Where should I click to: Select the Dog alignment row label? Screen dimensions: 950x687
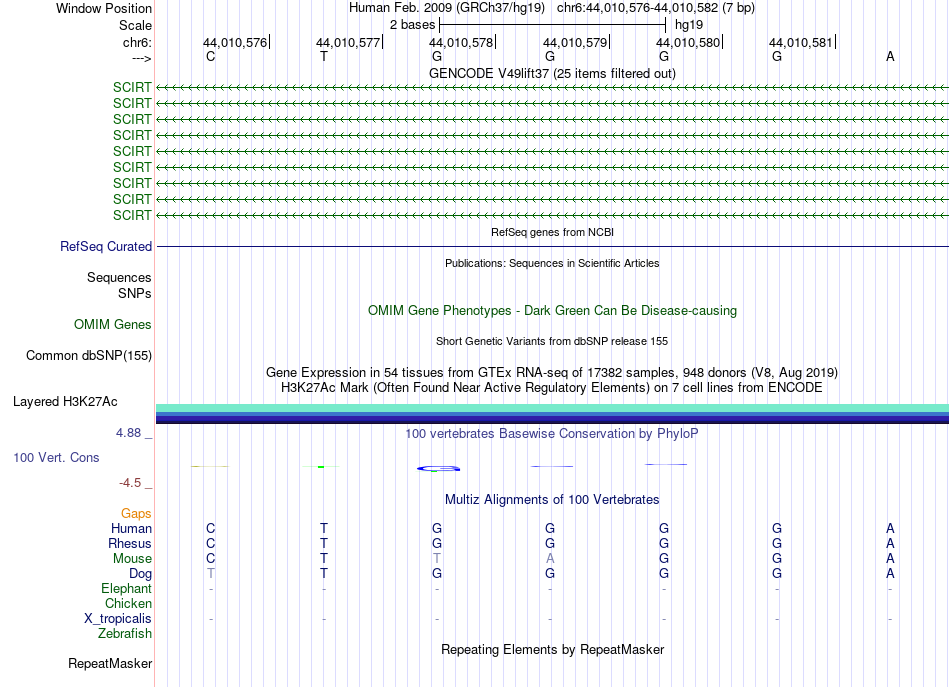tap(140, 574)
